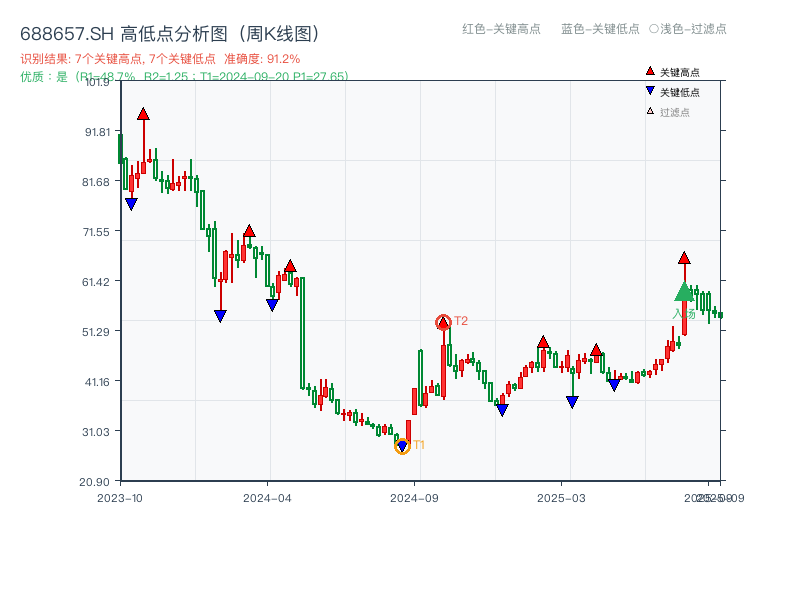Click the blue down-triangle below the early 2024 low

tap(220, 316)
